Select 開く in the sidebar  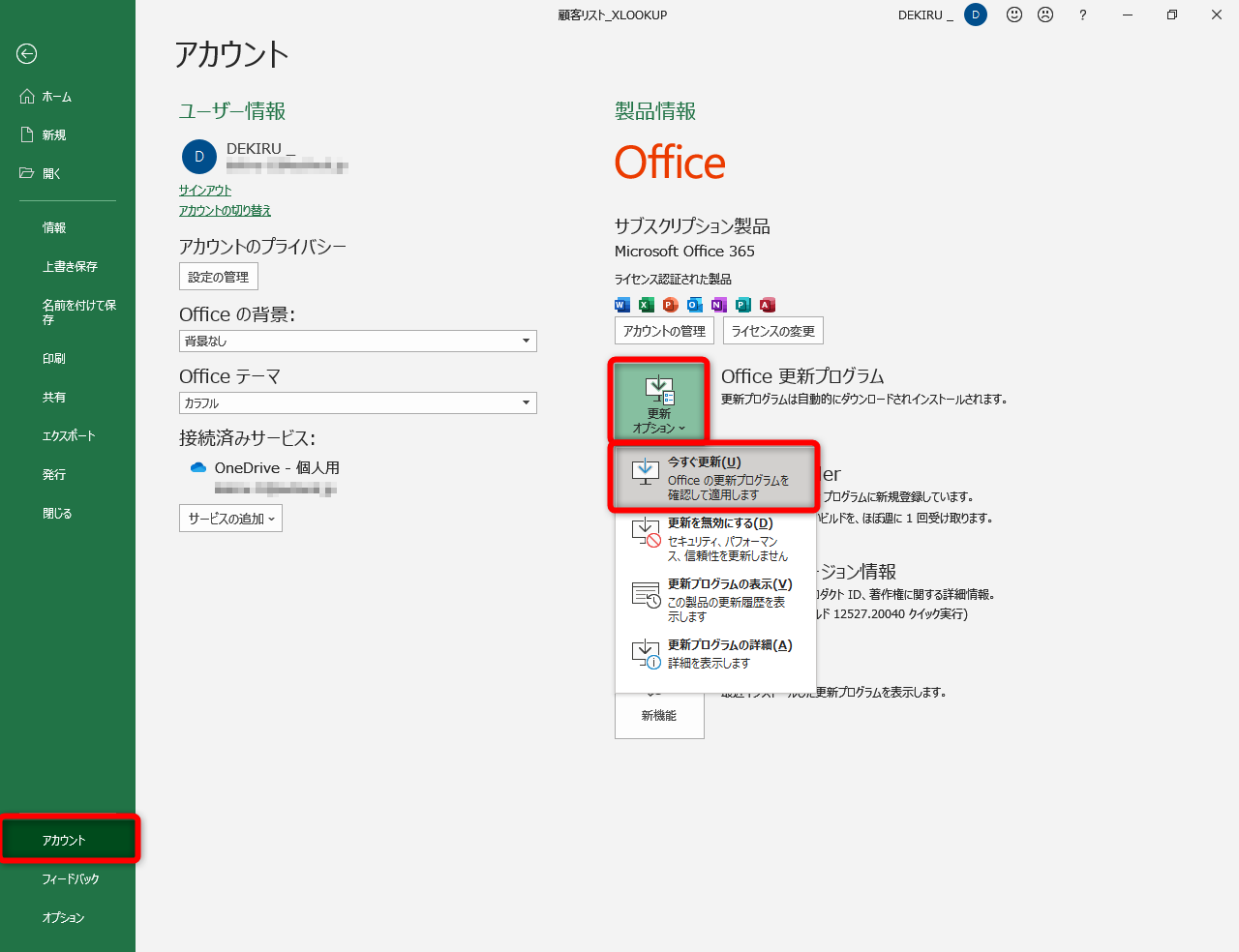click(68, 174)
